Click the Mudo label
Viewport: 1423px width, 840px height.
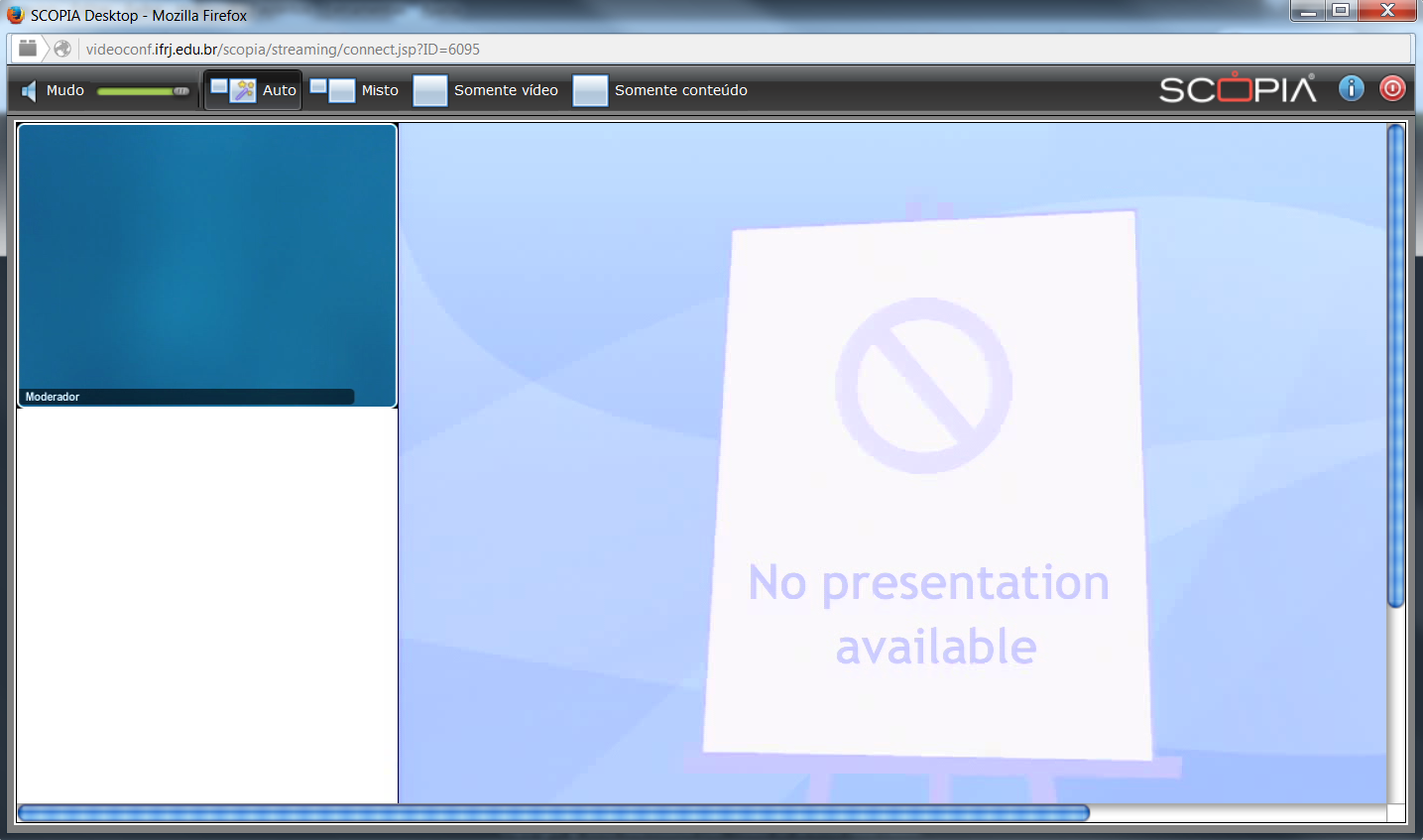coord(65,90)
